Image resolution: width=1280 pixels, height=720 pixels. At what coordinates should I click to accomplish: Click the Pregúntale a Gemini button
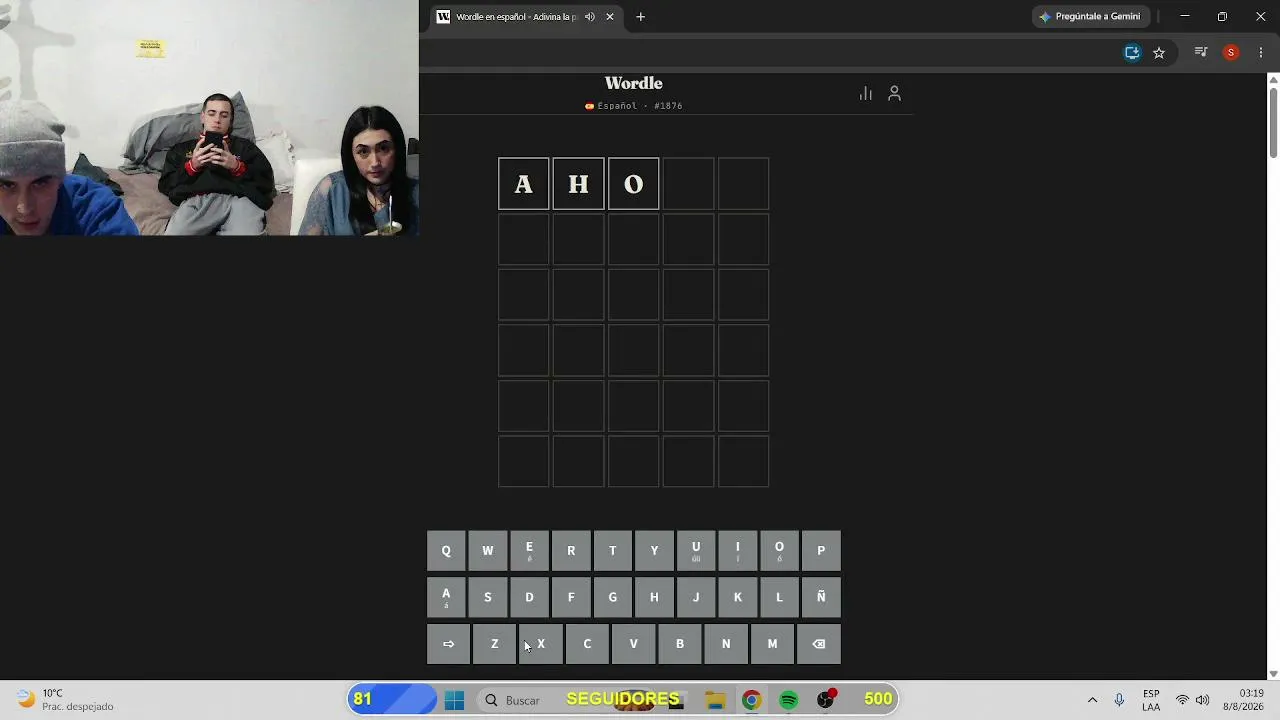[x=1091, y=17]
